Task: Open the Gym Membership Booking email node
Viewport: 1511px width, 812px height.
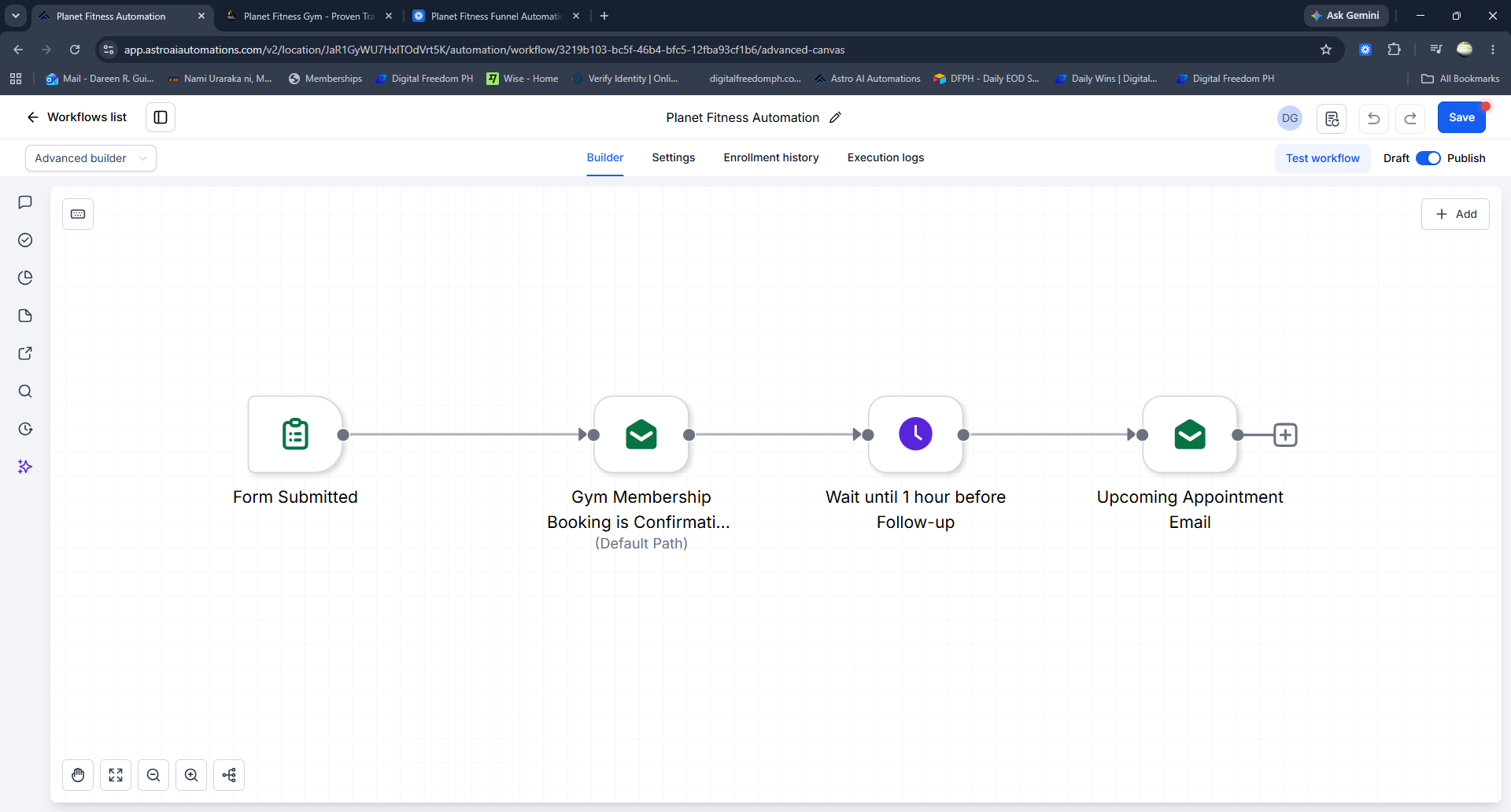Action: coord(641,434)
